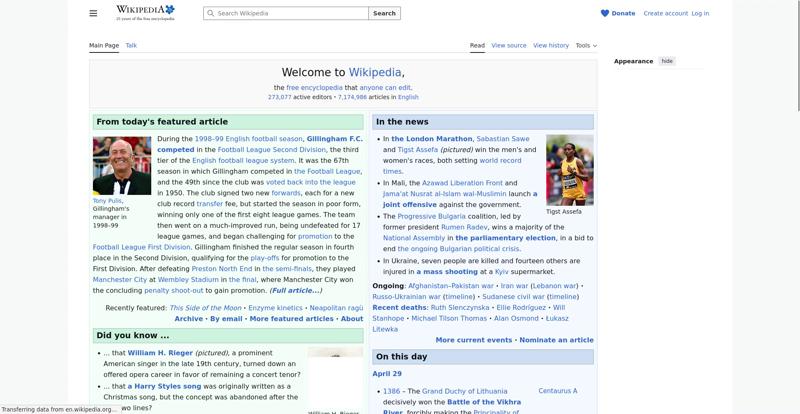Click the Log in link
This screenshot has width=800, height=414.
(700, 13)
